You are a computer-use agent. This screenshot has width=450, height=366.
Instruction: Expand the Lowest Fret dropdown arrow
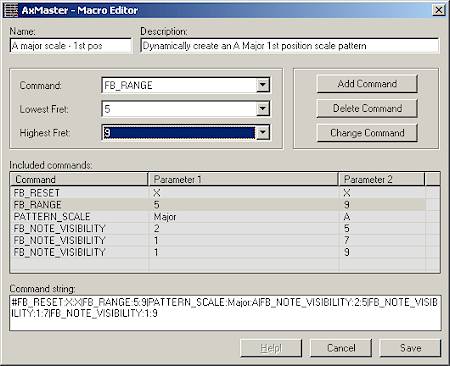pos(263,109)
